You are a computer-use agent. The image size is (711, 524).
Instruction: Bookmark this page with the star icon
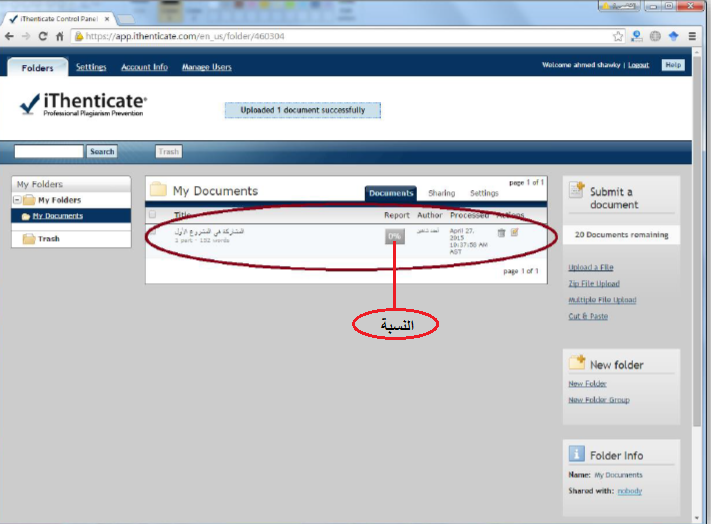[618, 36]
